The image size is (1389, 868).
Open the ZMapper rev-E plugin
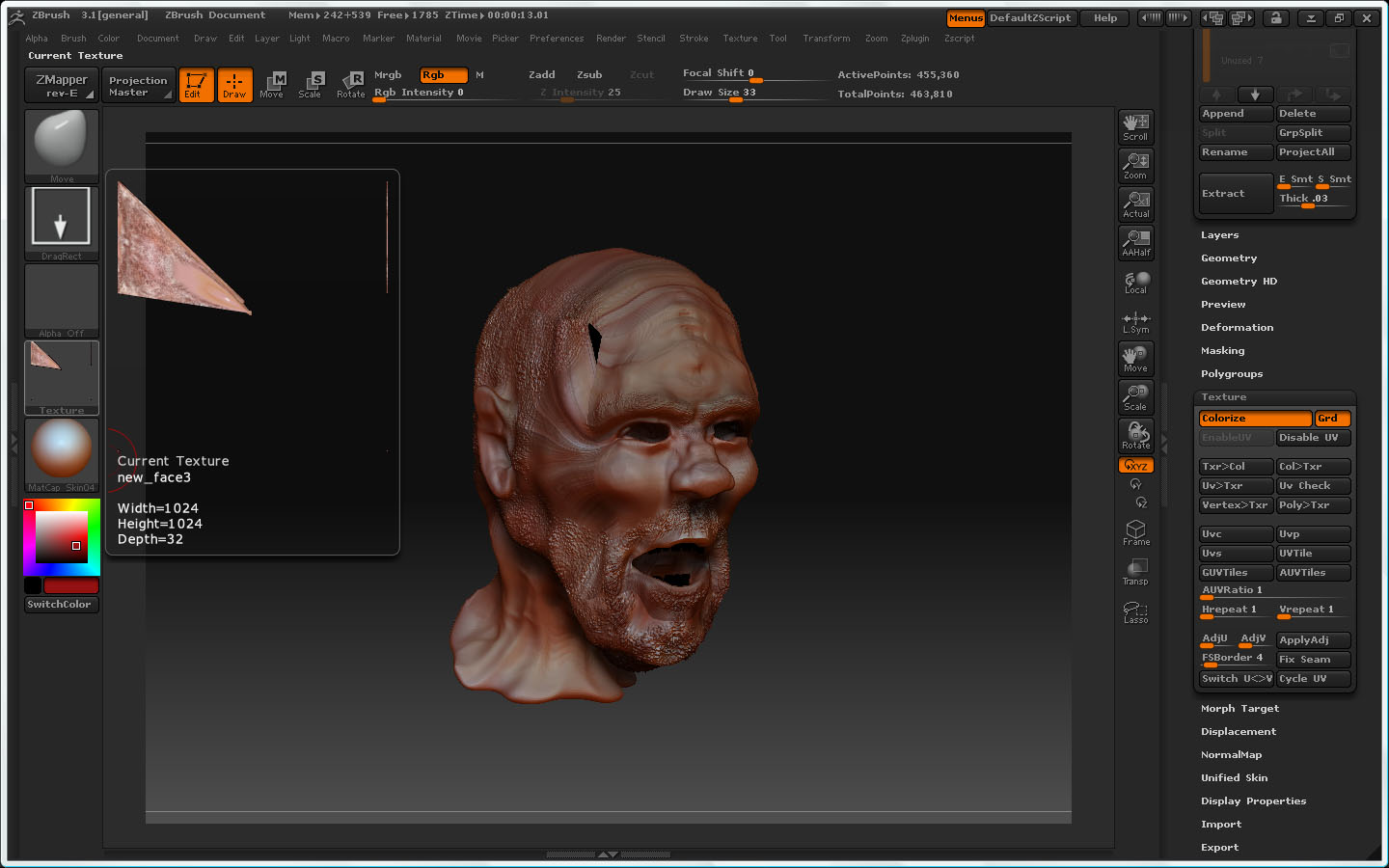pos(61,85)
